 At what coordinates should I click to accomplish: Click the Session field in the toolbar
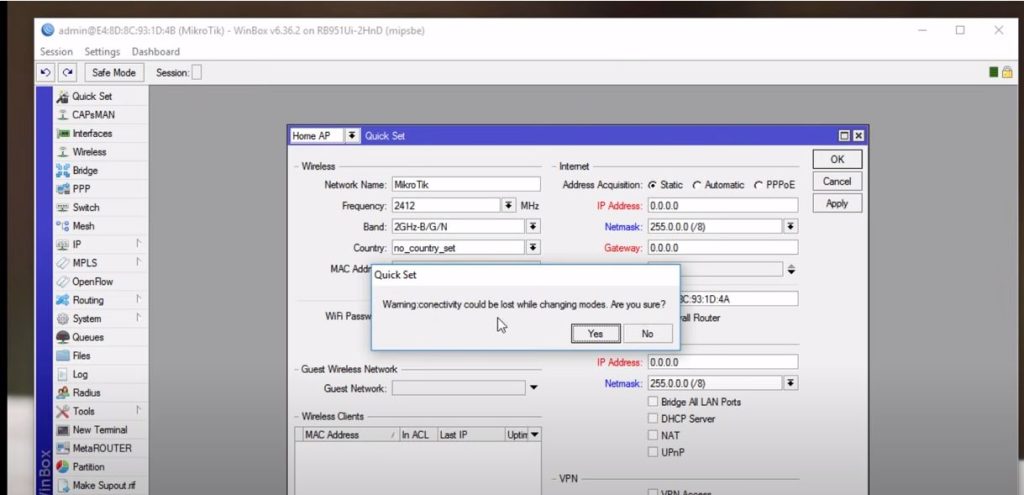point(197,72)
